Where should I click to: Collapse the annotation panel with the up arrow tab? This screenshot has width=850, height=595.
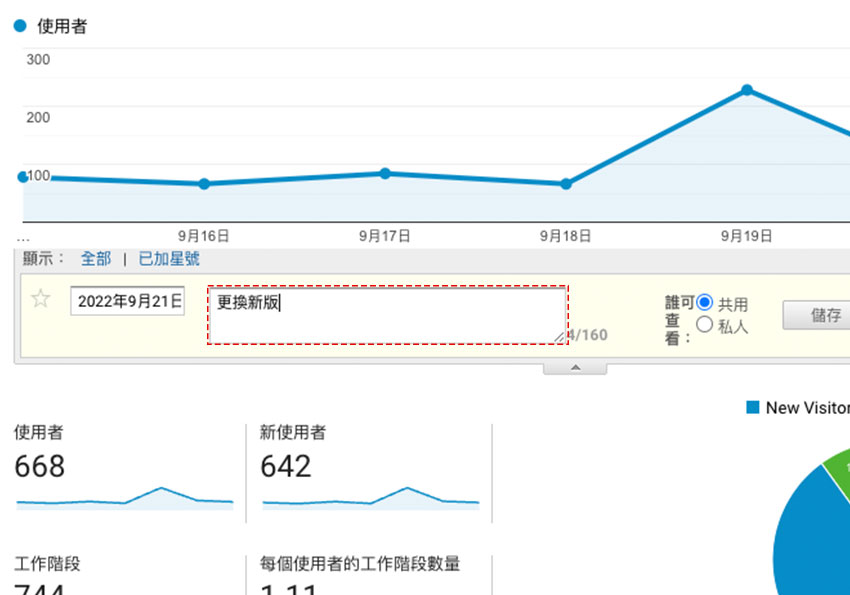575,368
